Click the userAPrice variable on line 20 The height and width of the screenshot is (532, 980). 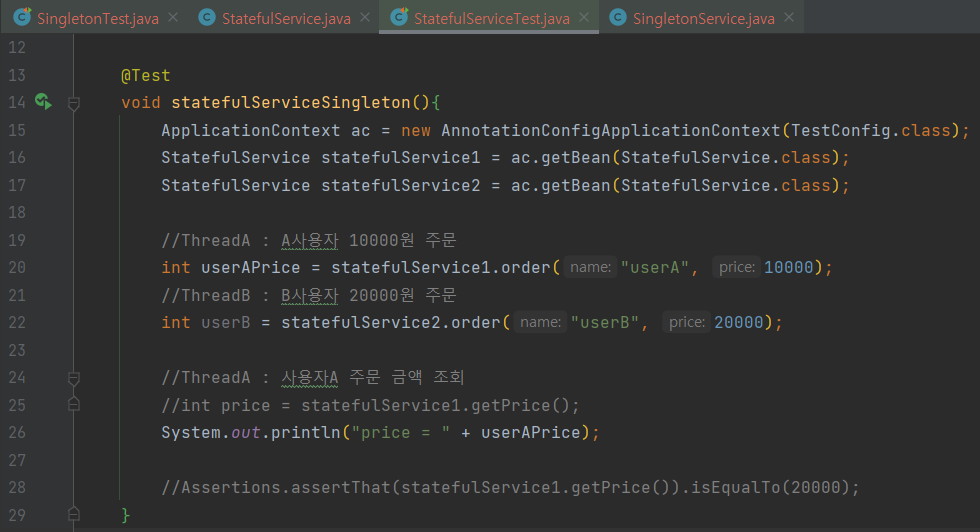pyautogui.click(x=251, y=268)
